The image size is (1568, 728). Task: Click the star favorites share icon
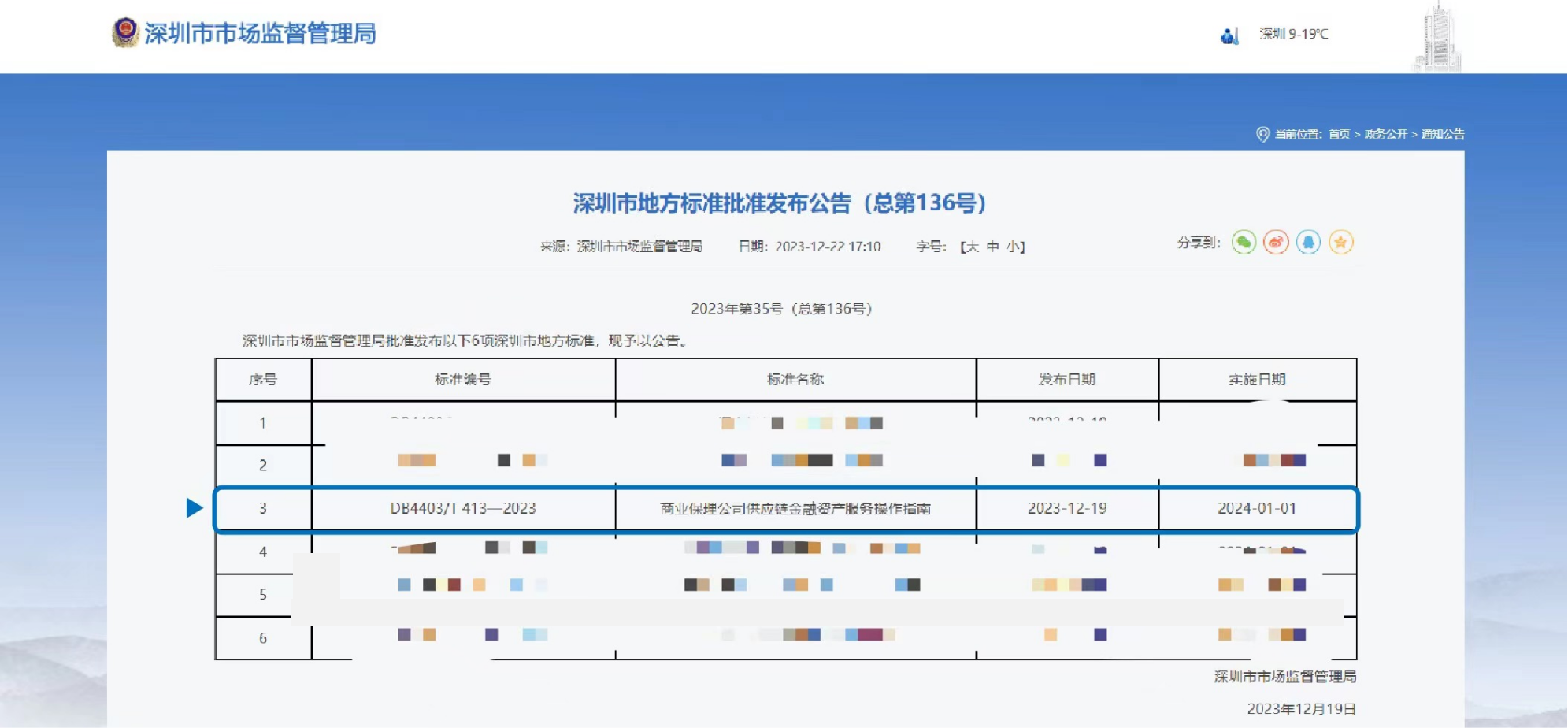tap(1340, 243)
